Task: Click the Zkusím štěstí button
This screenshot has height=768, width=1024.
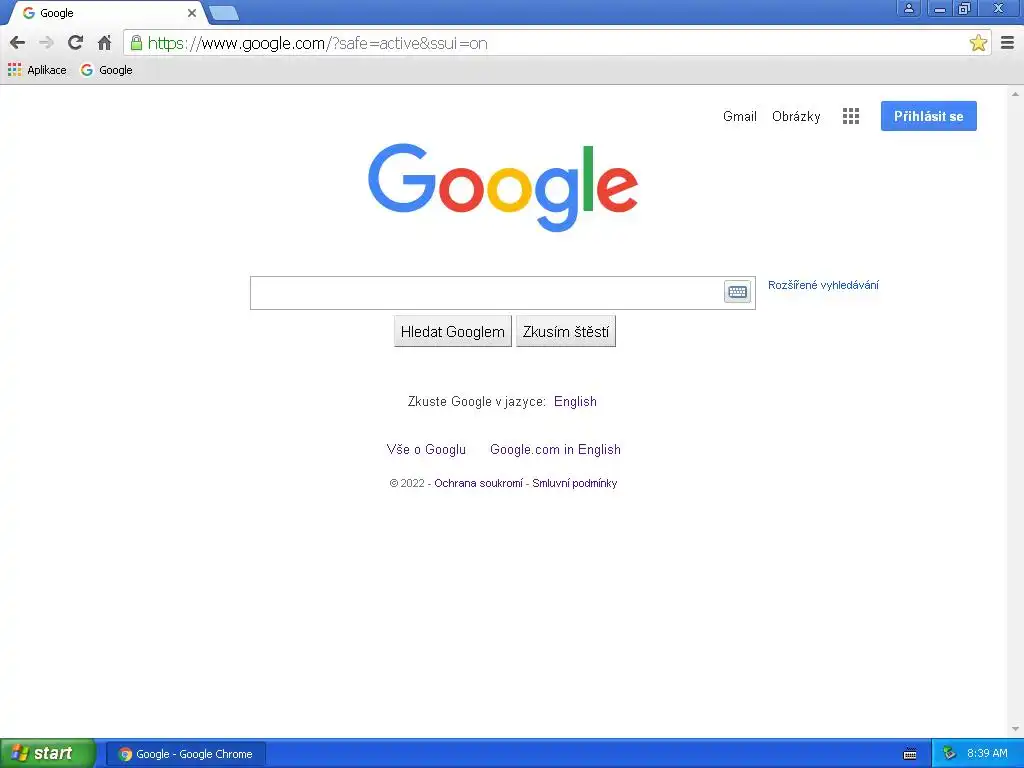Action: [566, 331]
